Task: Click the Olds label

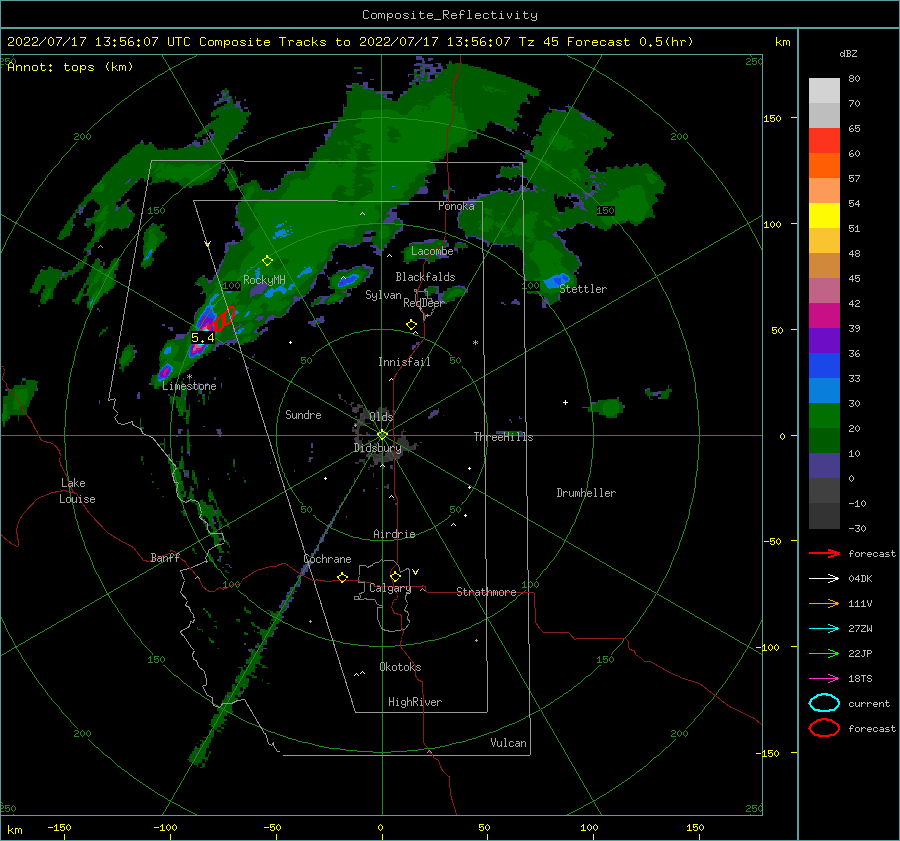Action: 381,417
